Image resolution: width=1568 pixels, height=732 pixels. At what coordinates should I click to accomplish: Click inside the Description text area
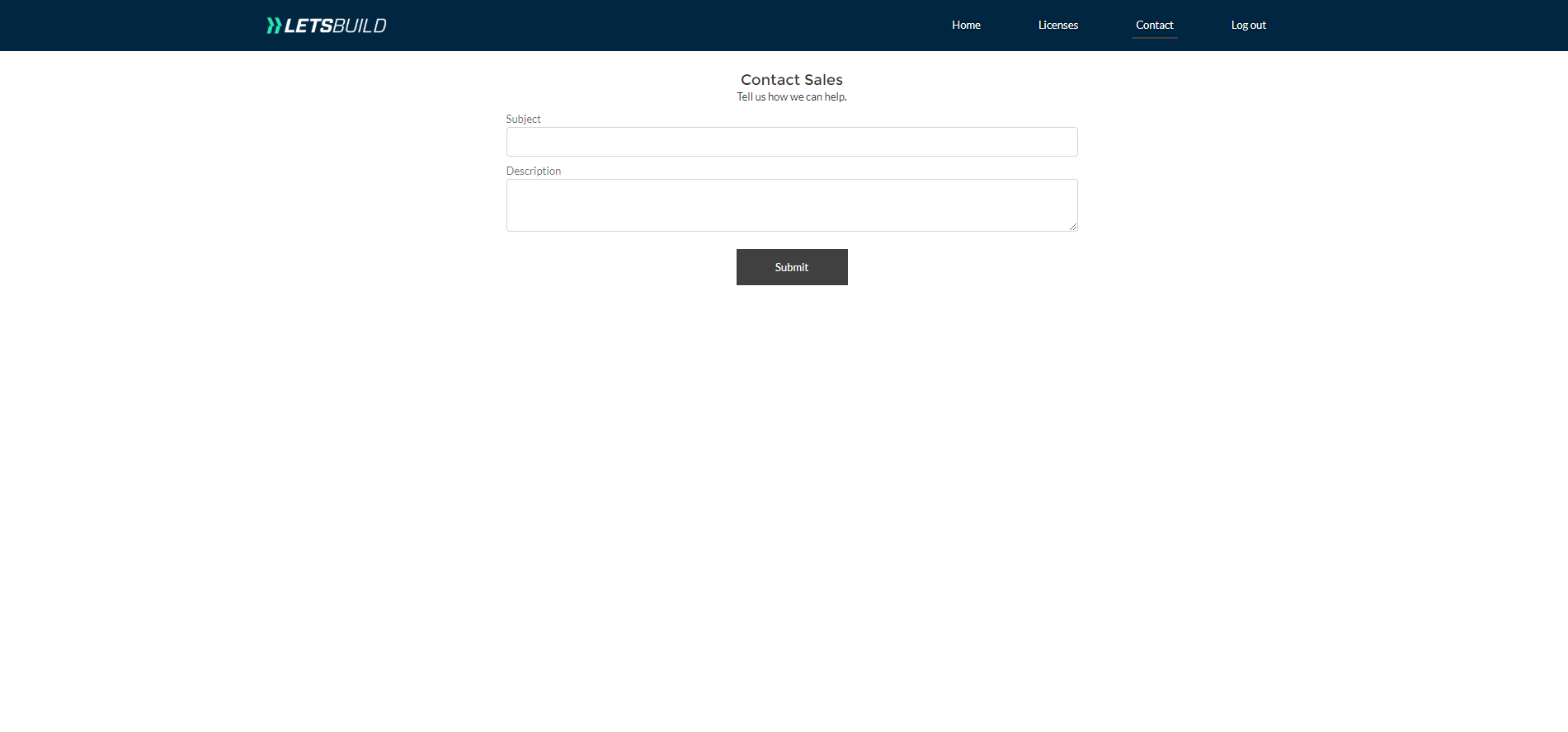[x=792, y=205]
